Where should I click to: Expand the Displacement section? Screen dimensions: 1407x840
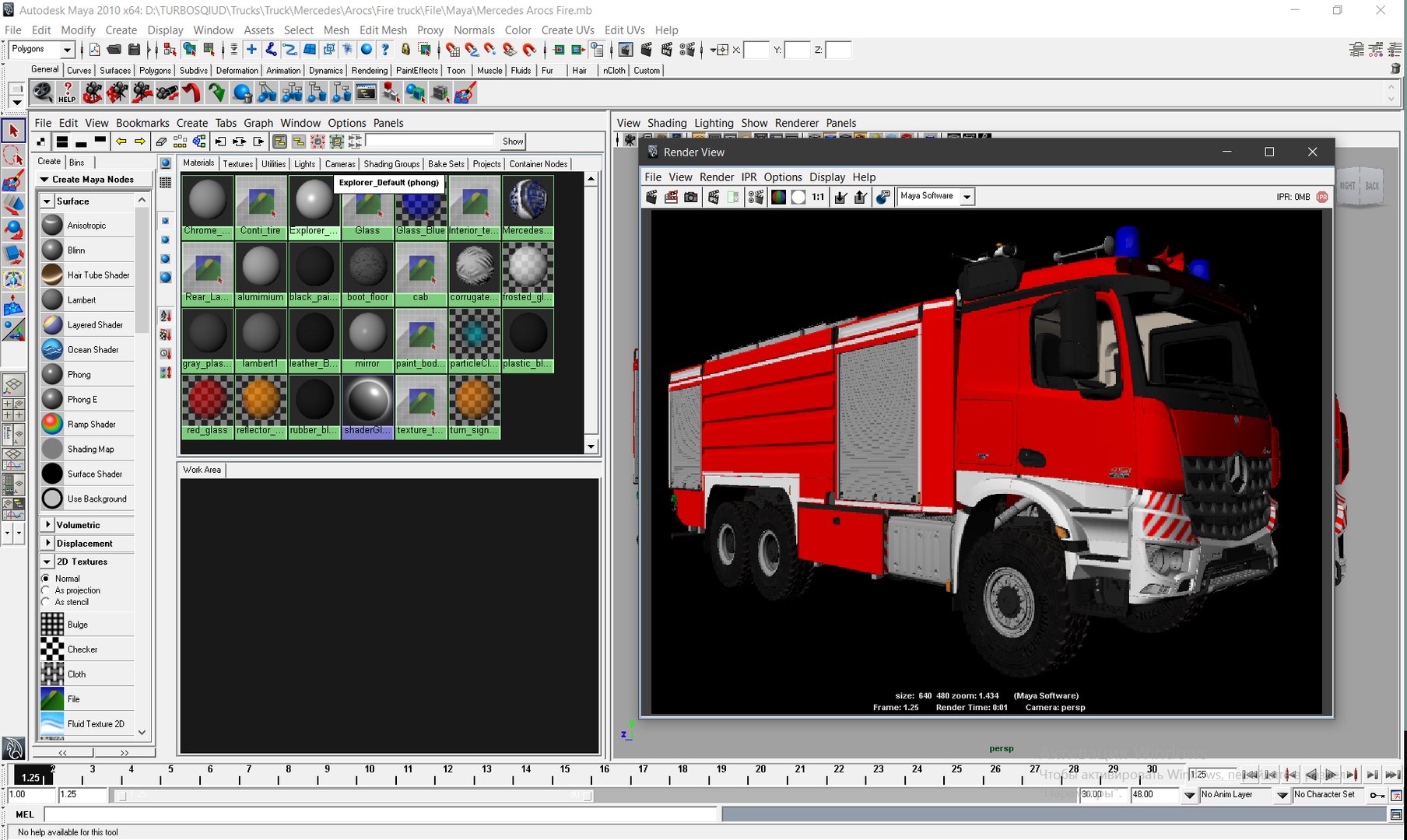coord(48,543)
